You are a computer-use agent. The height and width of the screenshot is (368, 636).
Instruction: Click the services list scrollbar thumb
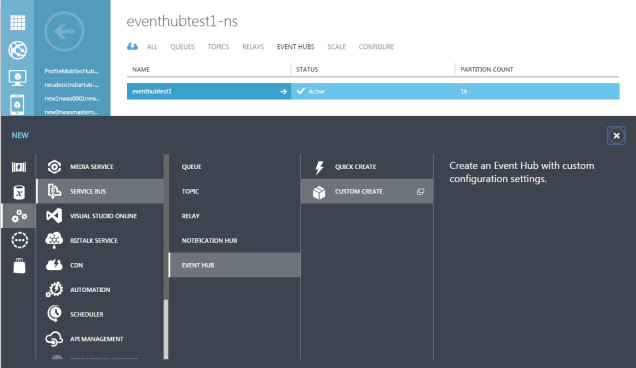coord(166,329)
